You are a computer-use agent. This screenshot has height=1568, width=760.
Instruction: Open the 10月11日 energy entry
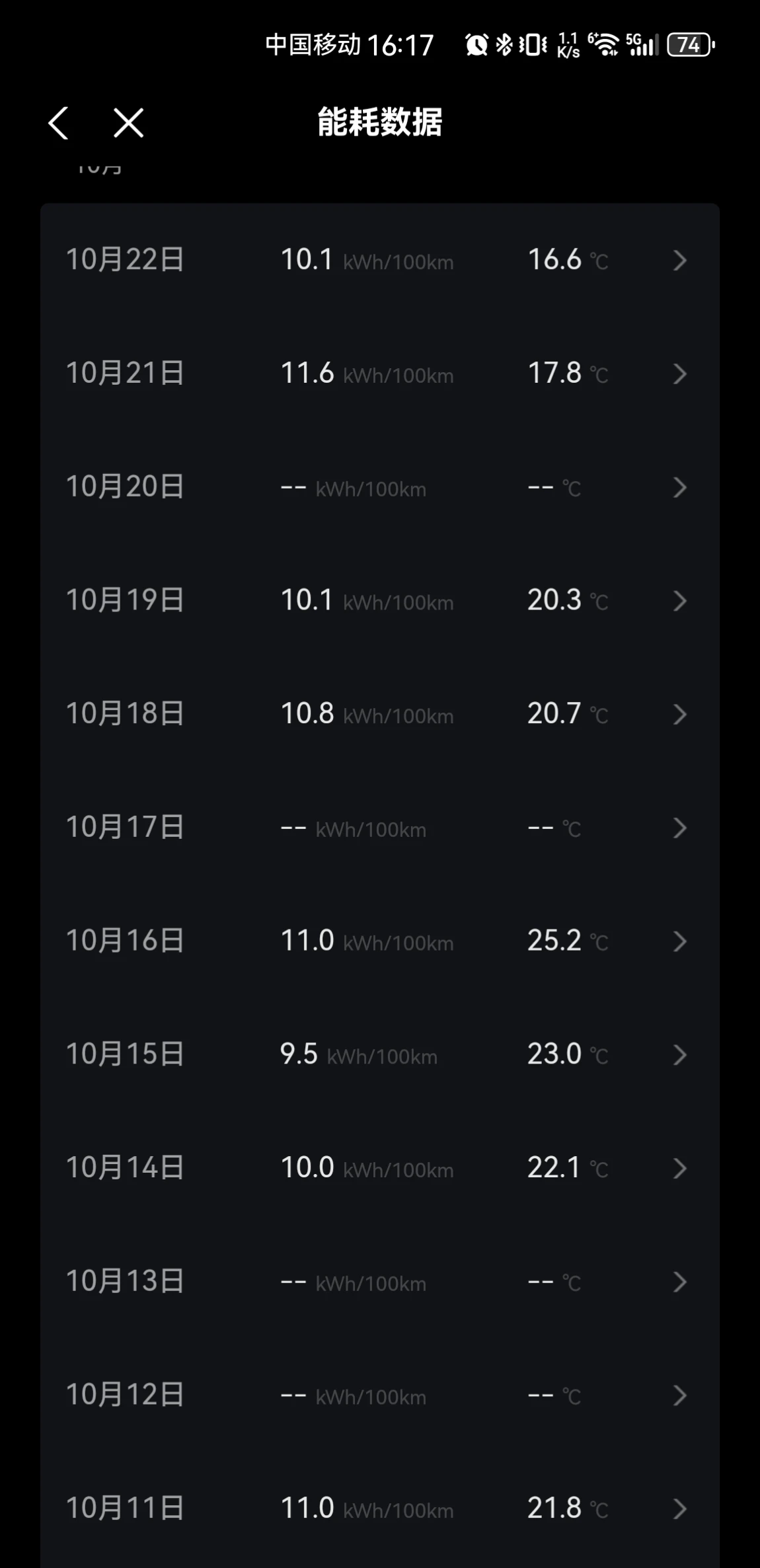(x=125, y=1509)
